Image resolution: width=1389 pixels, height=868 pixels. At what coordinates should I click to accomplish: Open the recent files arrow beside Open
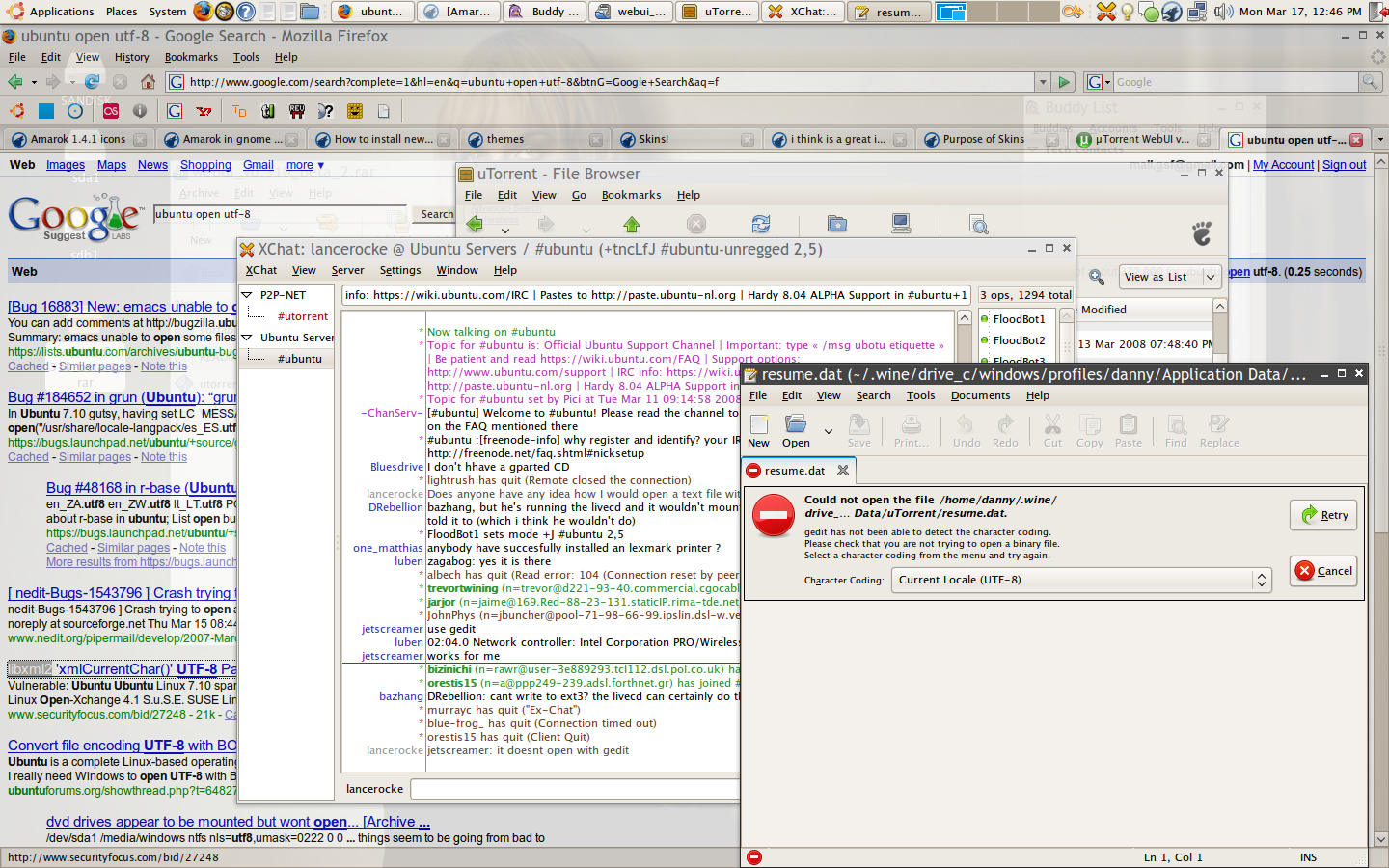point(828,431)
